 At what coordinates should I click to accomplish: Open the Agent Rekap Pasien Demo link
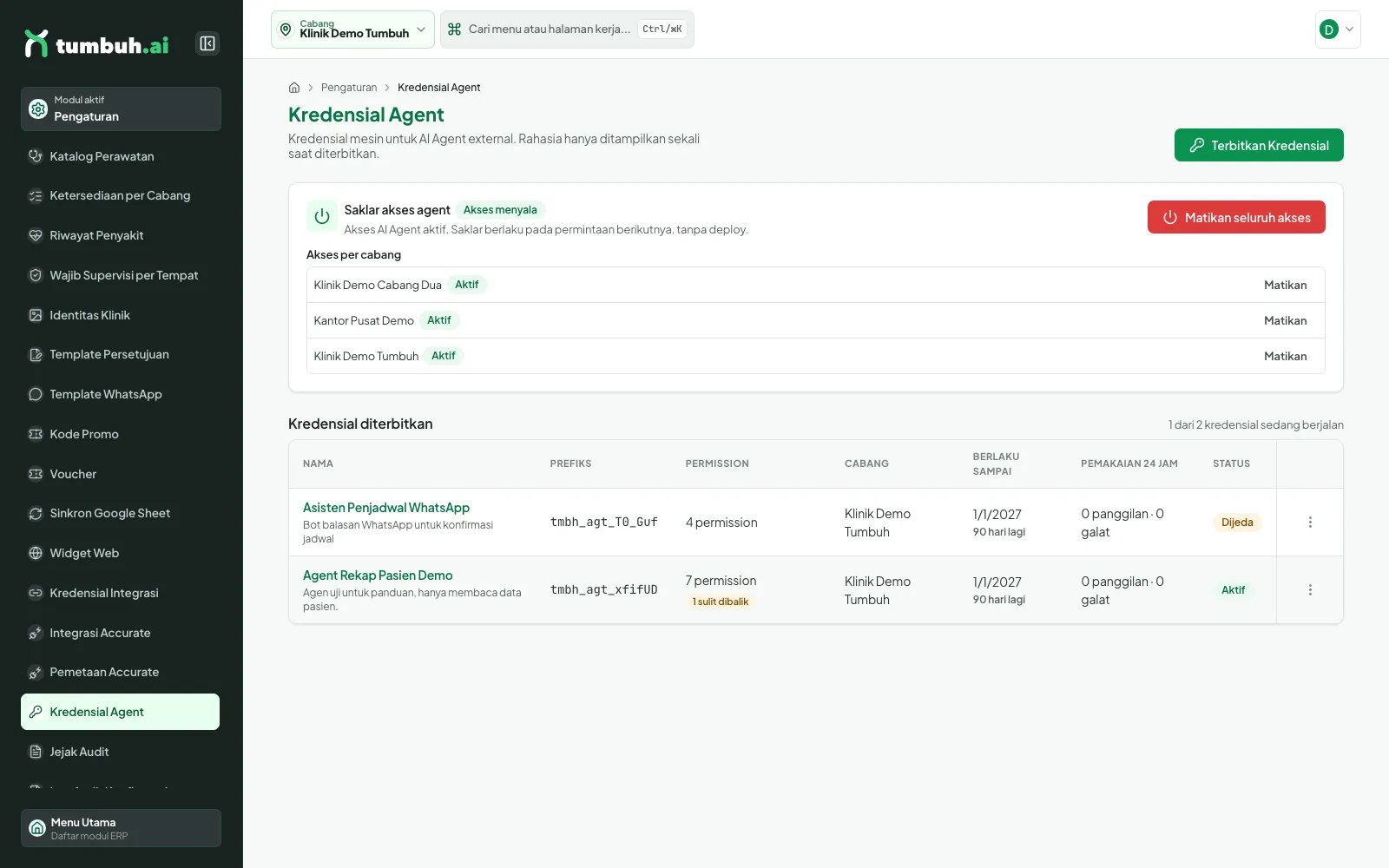click(x=378, y=575)
